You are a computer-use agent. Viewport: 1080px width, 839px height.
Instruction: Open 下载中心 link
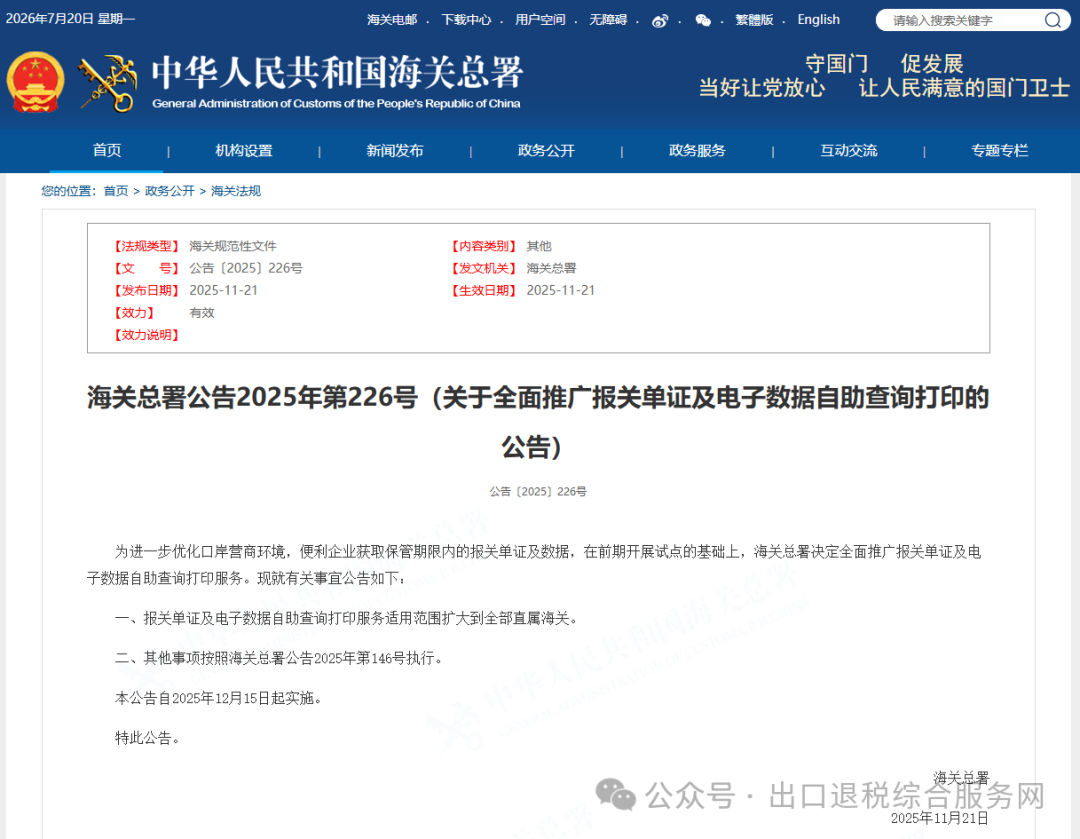point(466,20)
